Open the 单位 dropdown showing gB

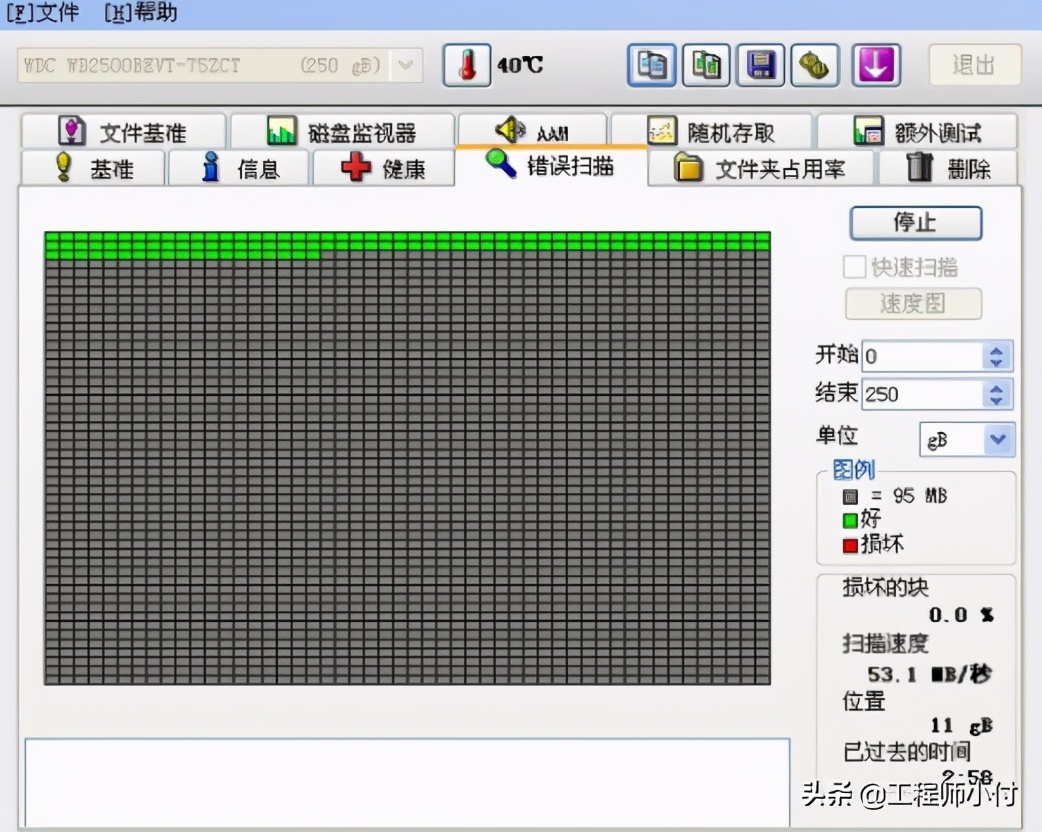(994, 439)
